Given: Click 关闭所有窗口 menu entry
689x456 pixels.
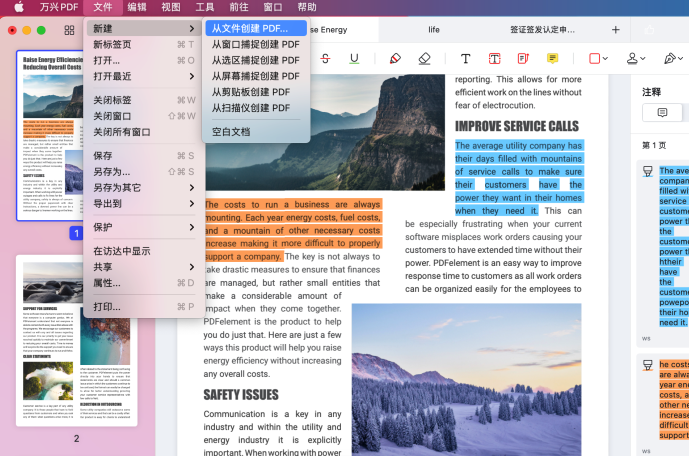Looking at the screenshot, I should click(x=143, y=132).
